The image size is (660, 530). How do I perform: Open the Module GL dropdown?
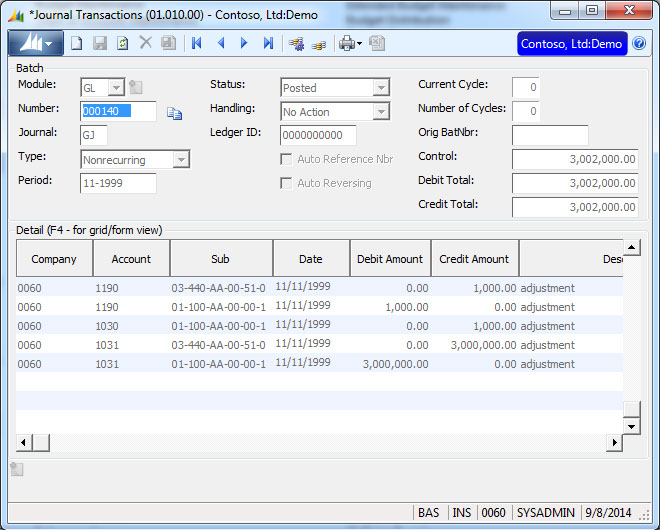[x=116, y=88]
